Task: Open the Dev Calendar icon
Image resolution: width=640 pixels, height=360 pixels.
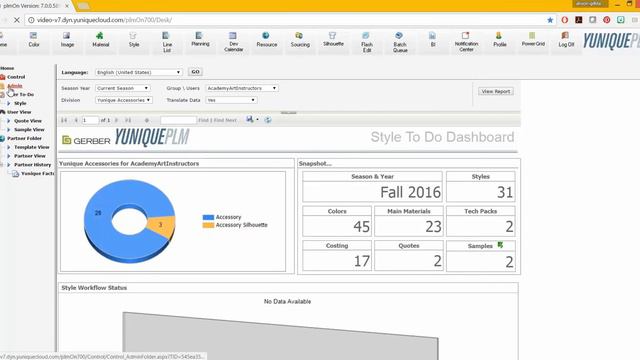Action: (233, 42)
